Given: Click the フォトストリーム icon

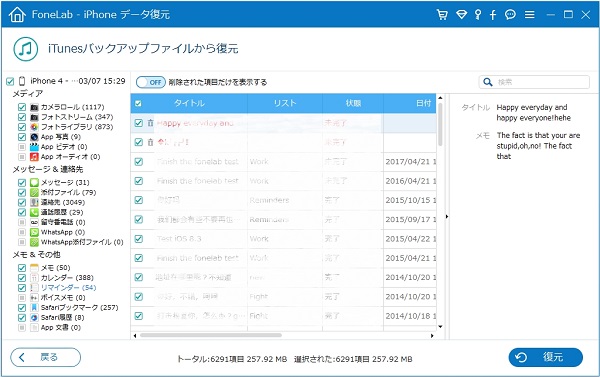Looking at the screenshot, I should coord(34,117).
